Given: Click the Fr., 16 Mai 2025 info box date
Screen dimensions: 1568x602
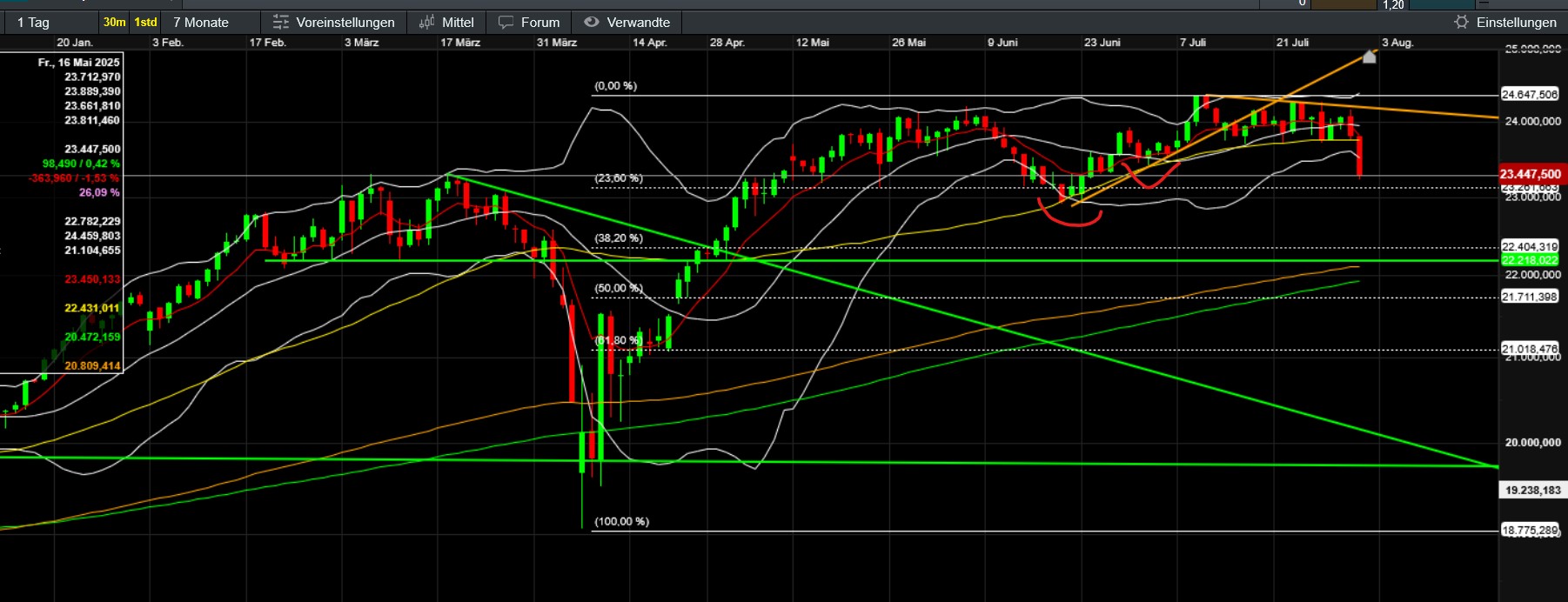Looking at the screenshot, I should [x=79, y=62].
